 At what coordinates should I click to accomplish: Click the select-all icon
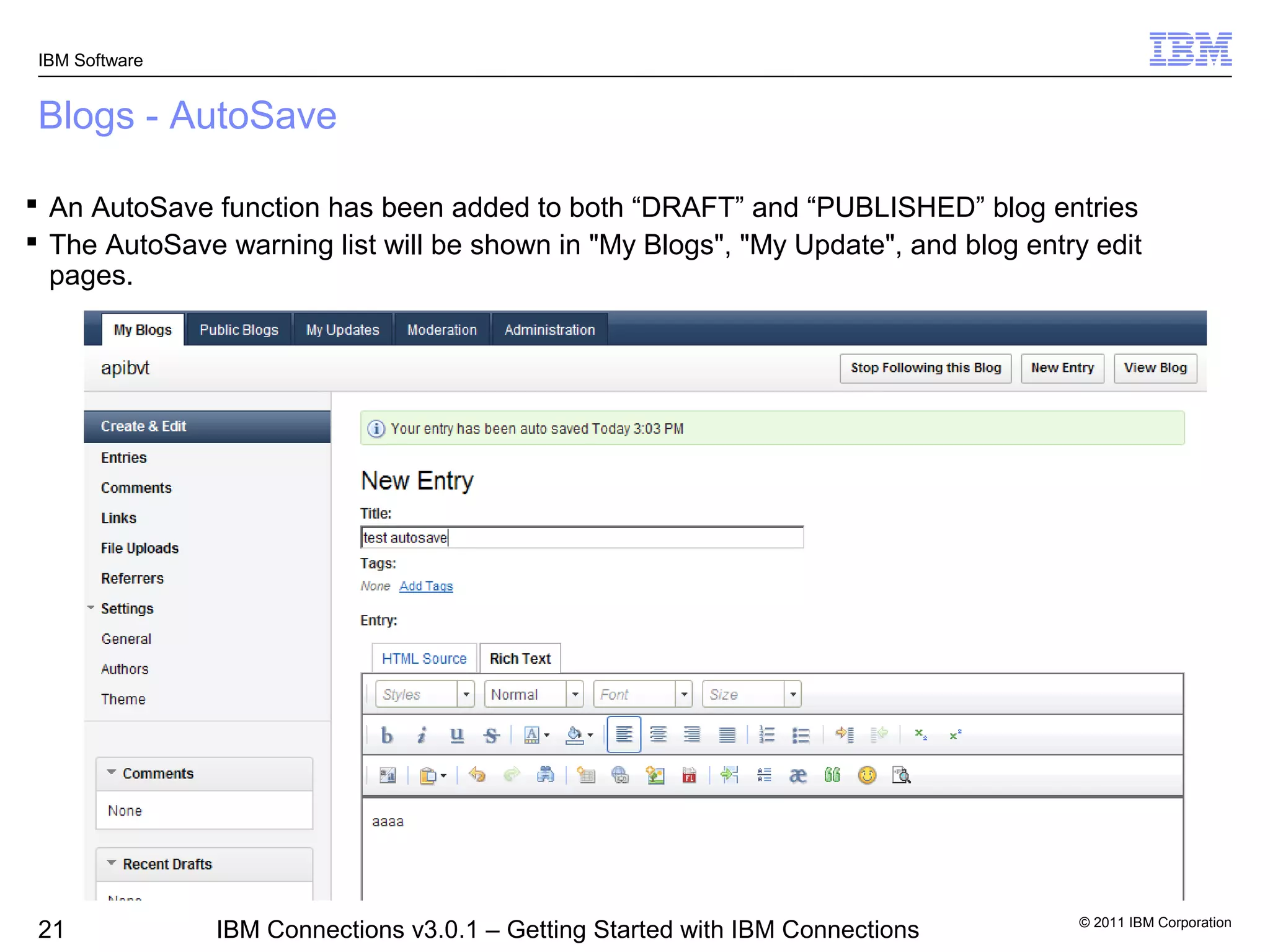coord(388,775)
